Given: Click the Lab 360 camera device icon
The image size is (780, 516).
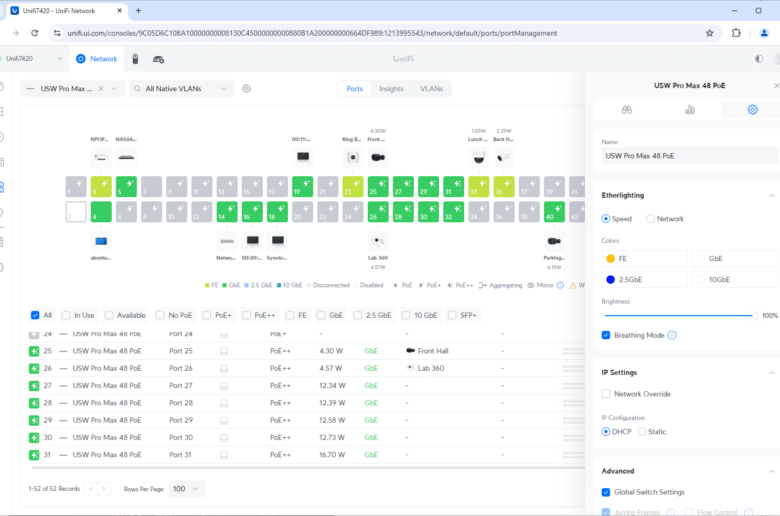Looking at the screenshot, I should coord(378,241).
